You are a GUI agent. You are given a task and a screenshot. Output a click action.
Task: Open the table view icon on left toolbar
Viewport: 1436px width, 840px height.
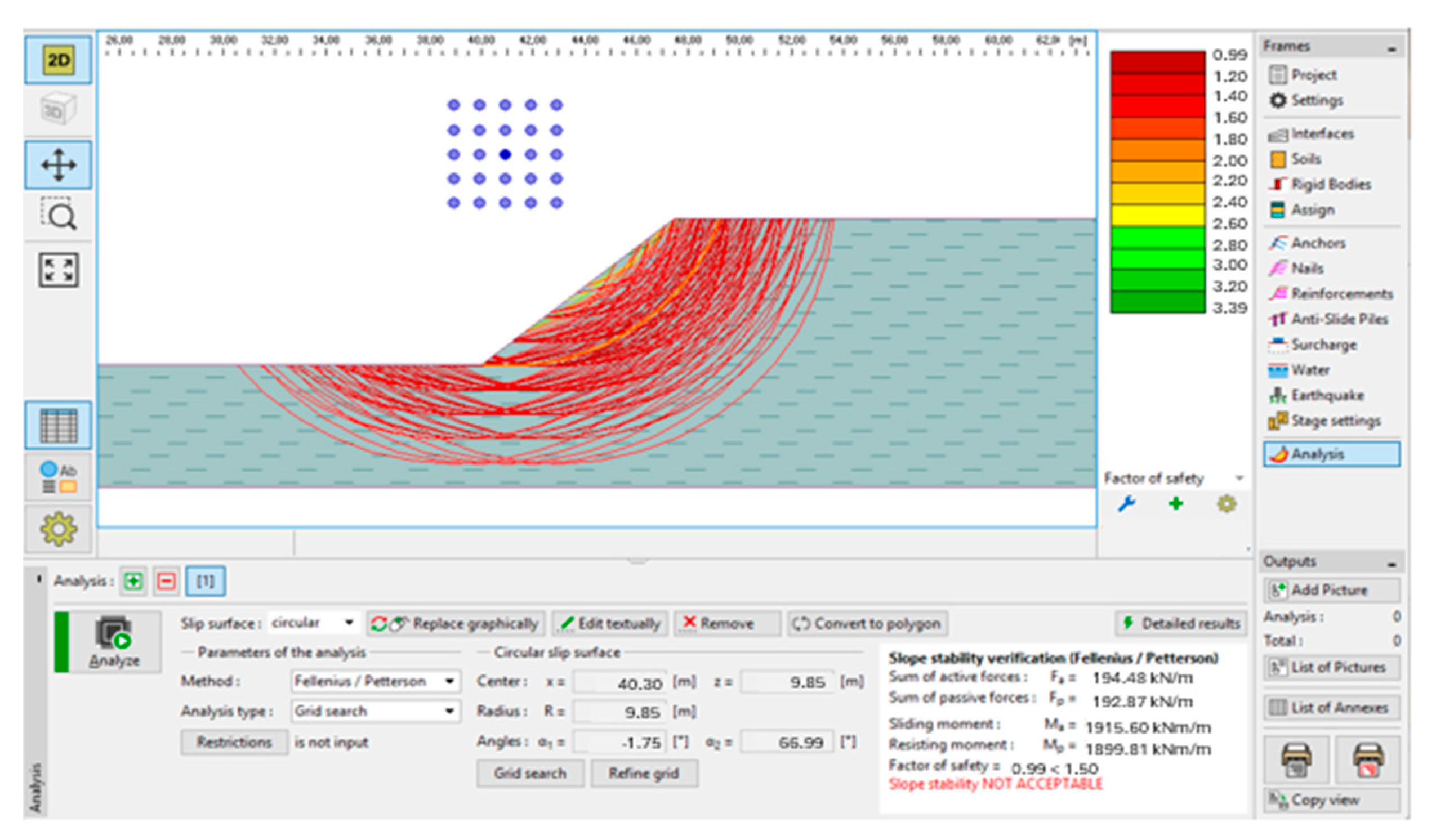[x=58, y=425]
